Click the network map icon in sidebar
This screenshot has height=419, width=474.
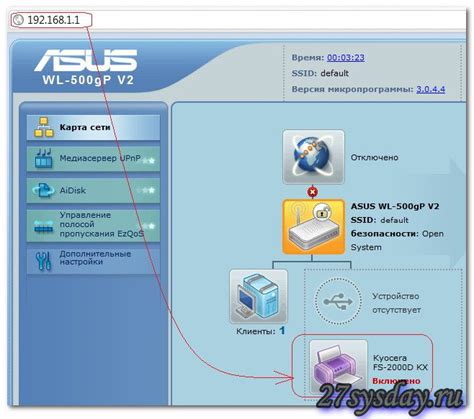[x=44, y=127]
